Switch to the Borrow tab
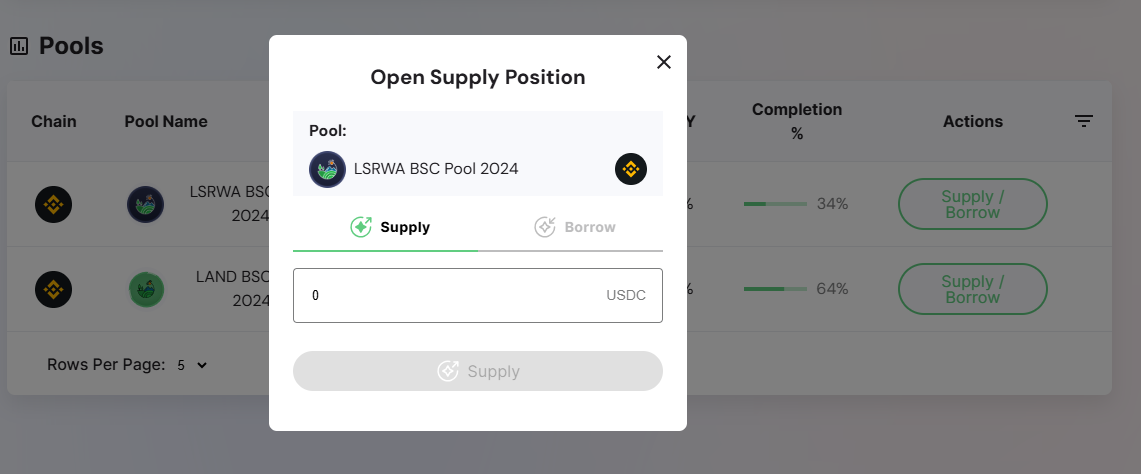This screenshot has width=1141, height=474. [x=575, y=227]
